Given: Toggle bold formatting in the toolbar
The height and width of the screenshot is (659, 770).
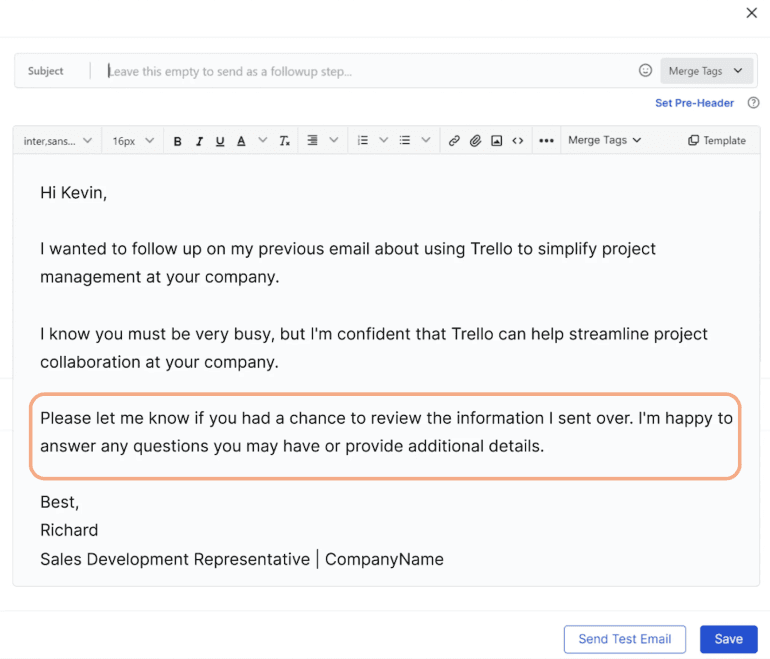Looking at the screenshot, I should coord(178,141).
